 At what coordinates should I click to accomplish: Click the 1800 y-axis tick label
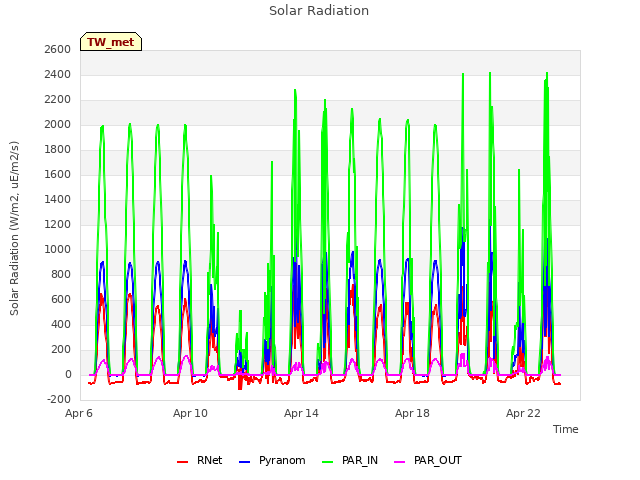coord(58,149)
